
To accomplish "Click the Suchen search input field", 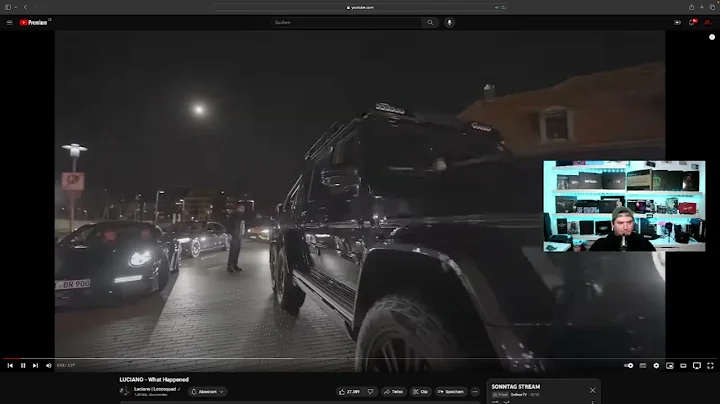I will pos(346,22).
